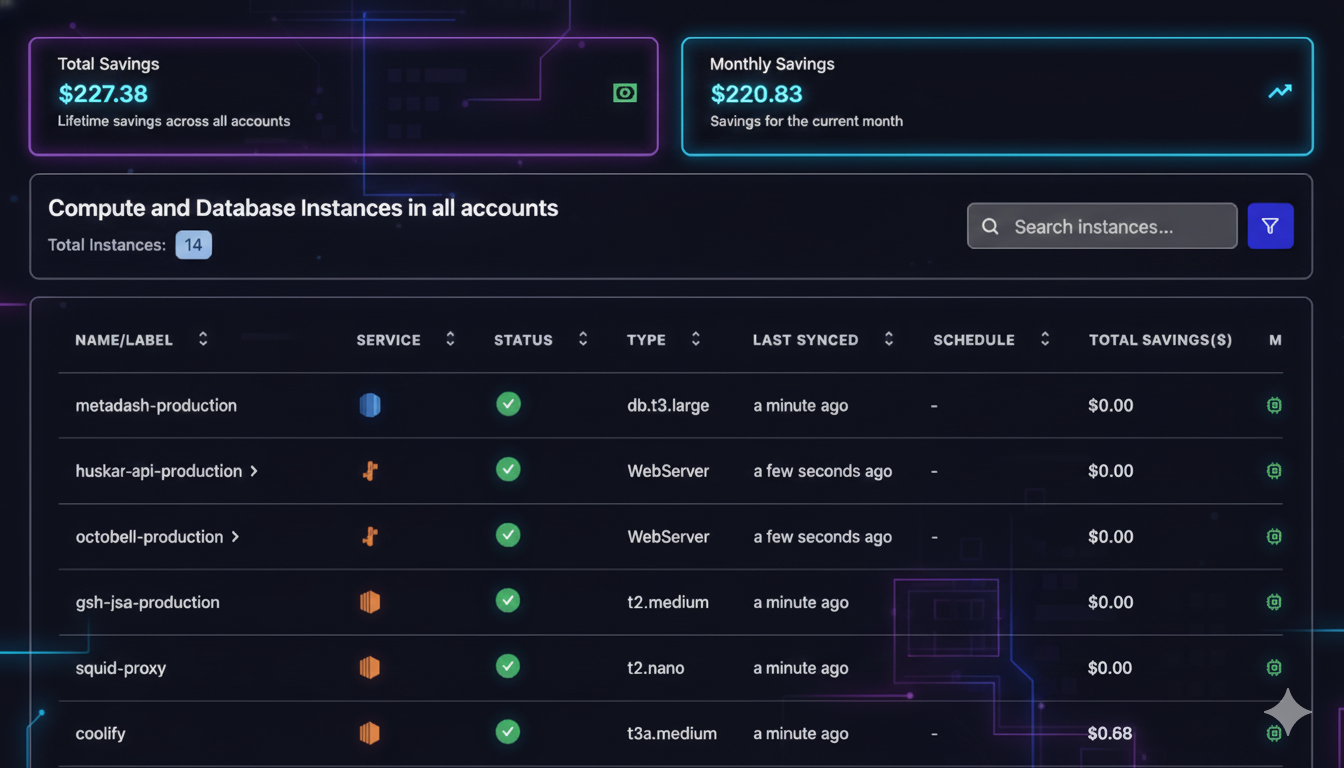Sort by the STATUS column arrows
The width and height of the screenshot is (1344, 768).
(x=583, y=339)
